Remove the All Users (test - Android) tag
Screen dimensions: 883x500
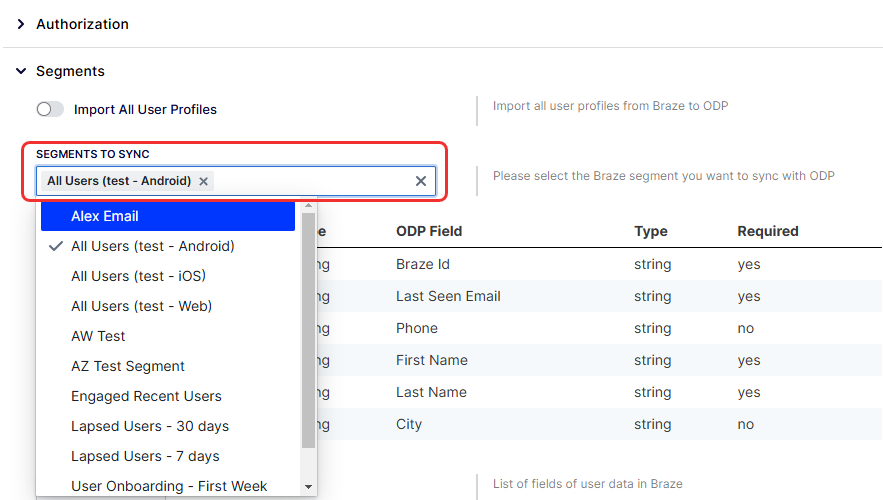click(203, 181)
